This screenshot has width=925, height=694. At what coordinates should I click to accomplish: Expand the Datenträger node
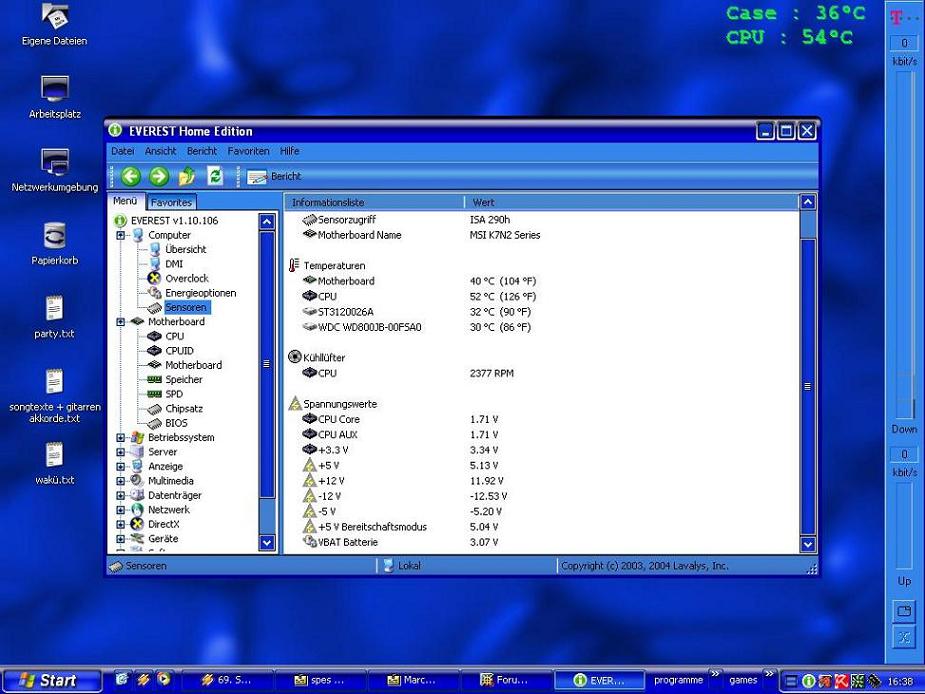tap(120, 495)
